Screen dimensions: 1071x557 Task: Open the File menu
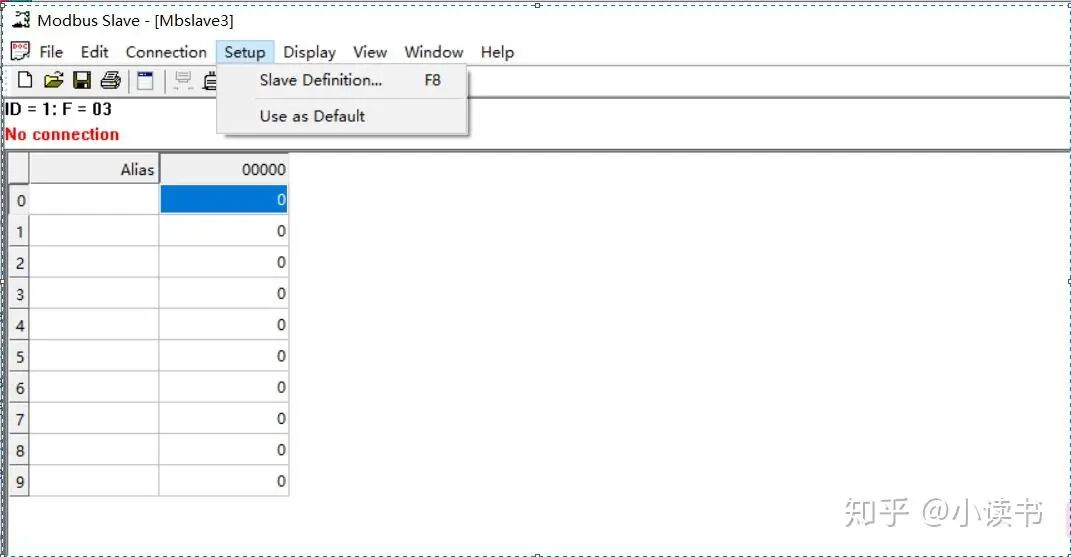click(x=51, y=52)
